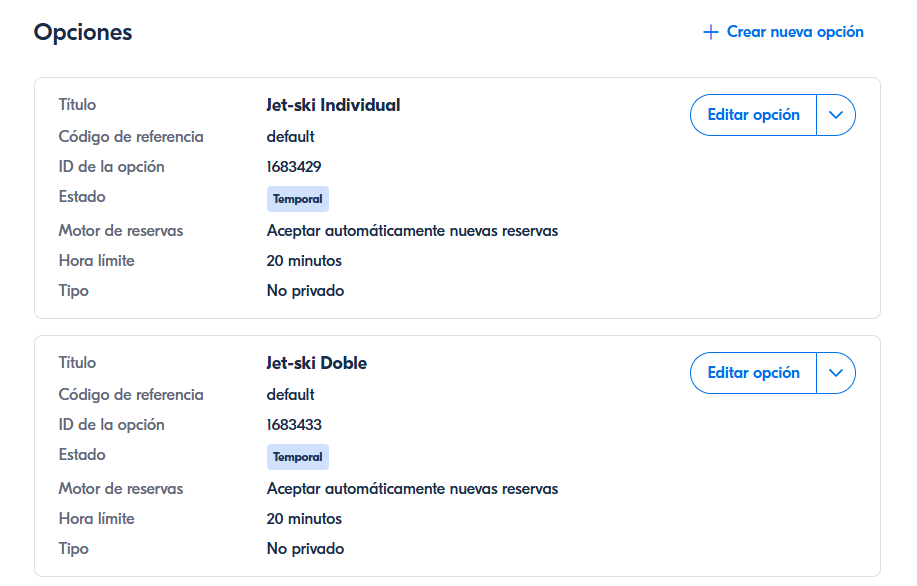Click the 20 minutos value under Jet-ski Doble
The image size is (917, 586).
tap(304, 519)
